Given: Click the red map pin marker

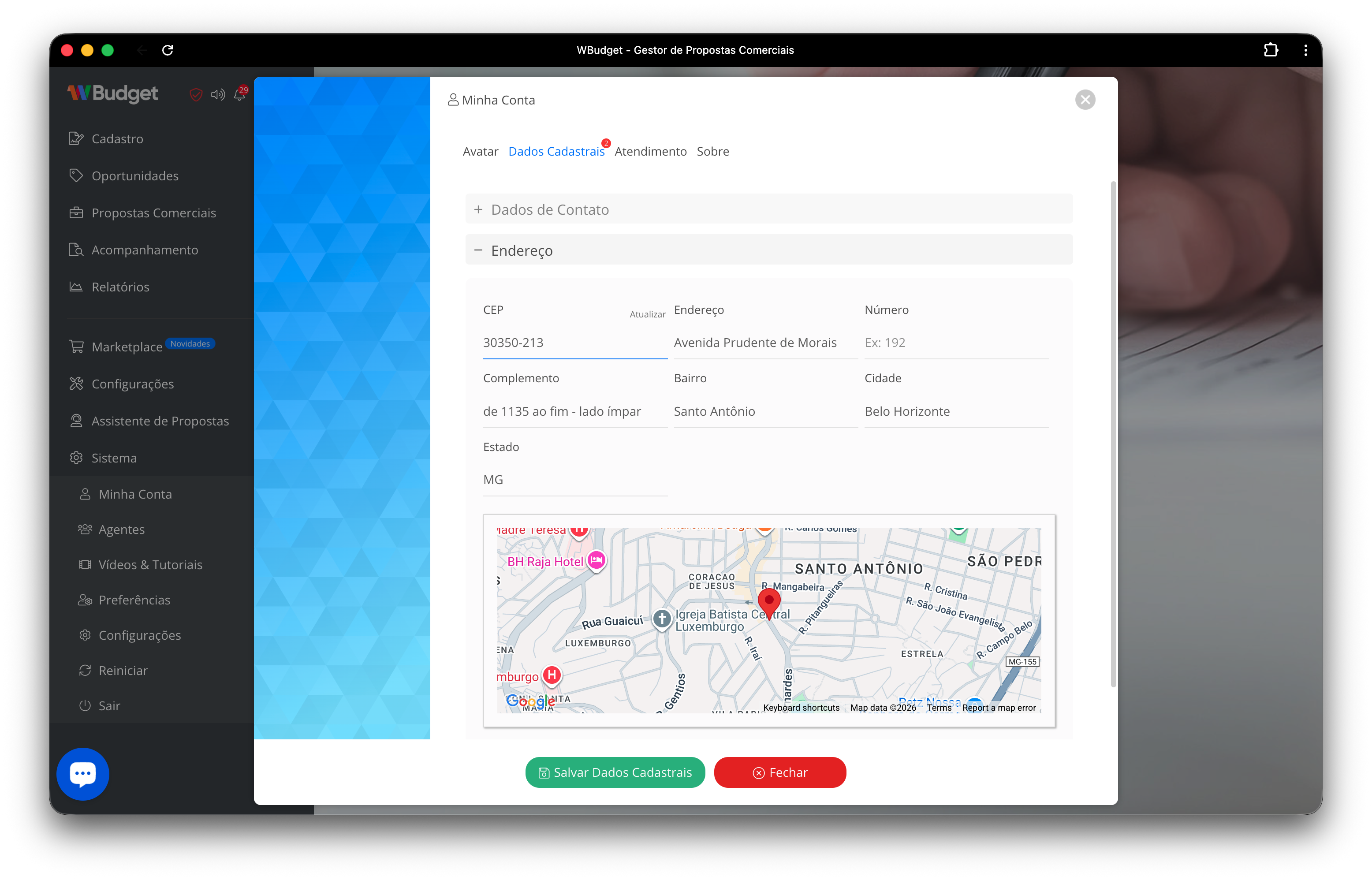Looking at the screenshot, I should [x=768, y=602].
